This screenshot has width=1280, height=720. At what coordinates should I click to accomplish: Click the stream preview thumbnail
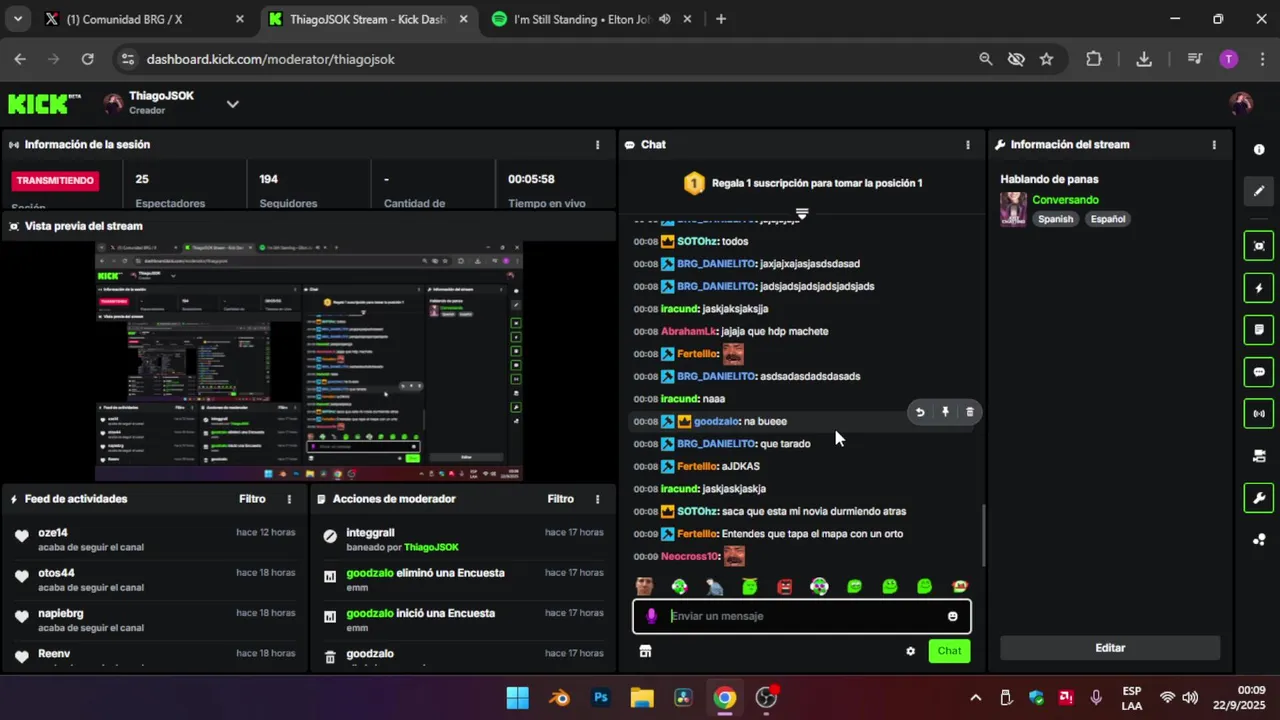pos(309,361)
